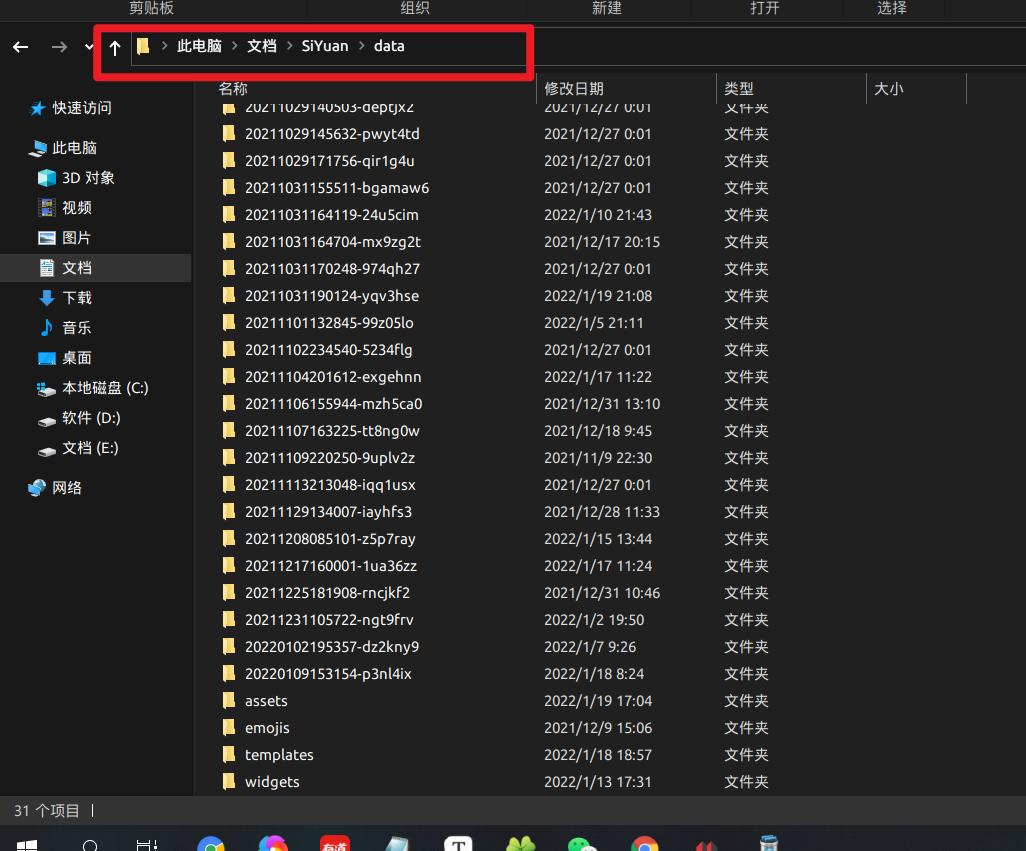Open 本地磁盘 (C:) drive
Viewport: 1026px width, 851px height.
105,388
